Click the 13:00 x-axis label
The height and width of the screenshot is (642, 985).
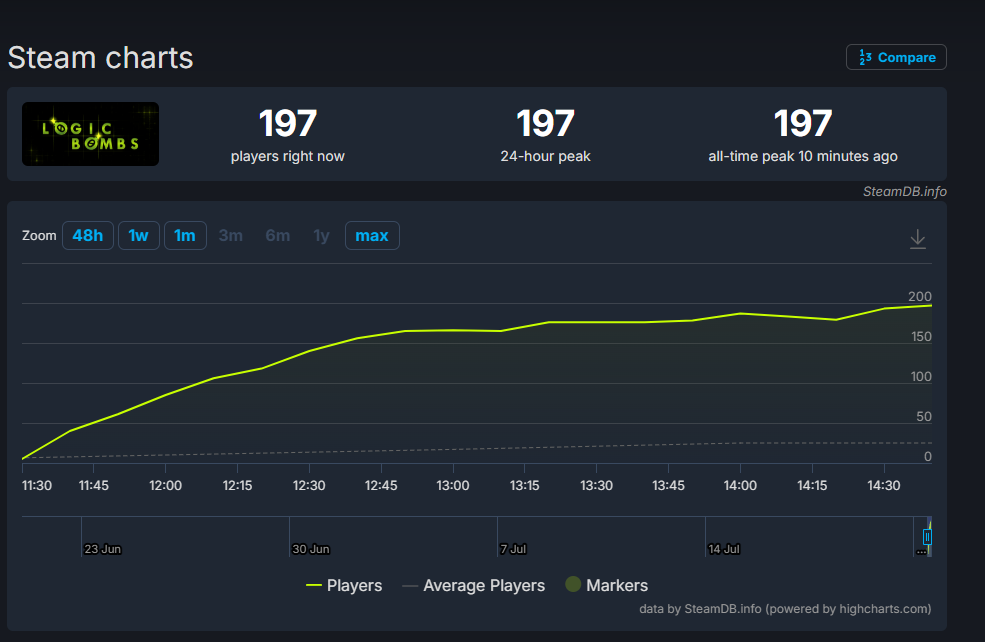453,486
